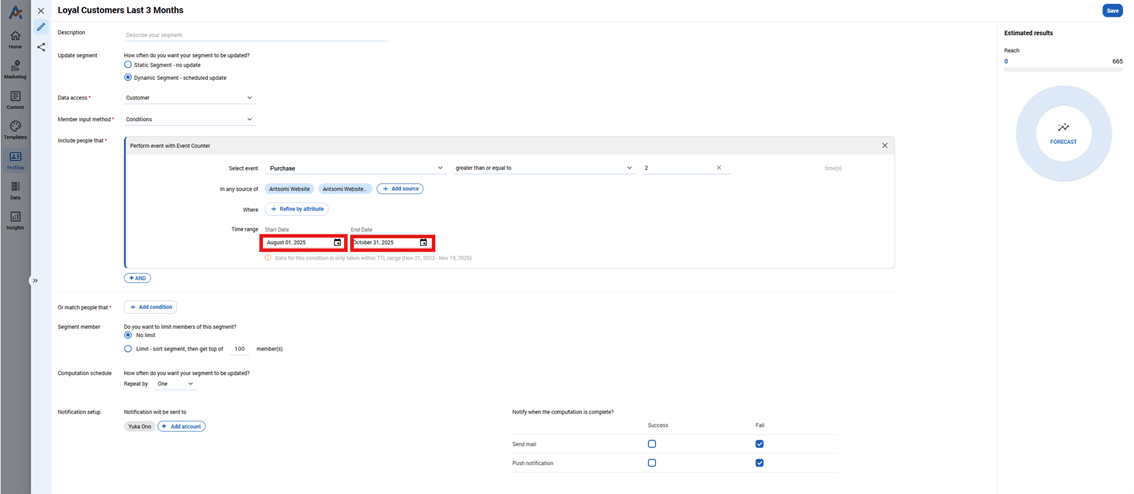Select the pencil edit icon

(x=41, y=27)
